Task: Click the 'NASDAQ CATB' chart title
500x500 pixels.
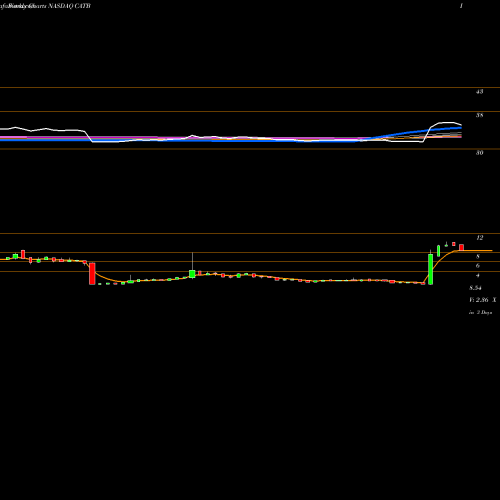Action: coord(70,6)
